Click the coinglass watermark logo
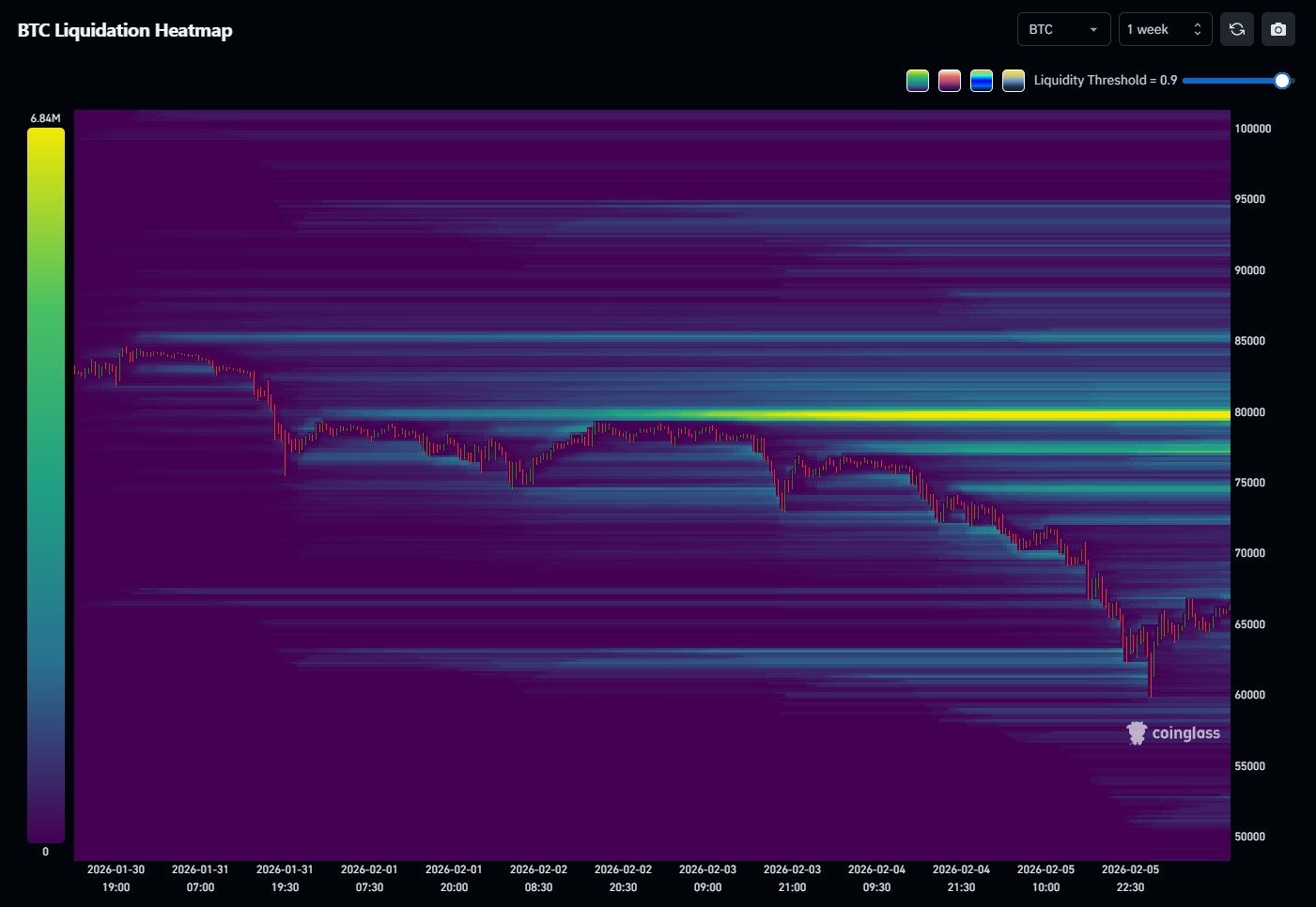The width and height of the screenshot is (1316, 907). pos(1173,732)
